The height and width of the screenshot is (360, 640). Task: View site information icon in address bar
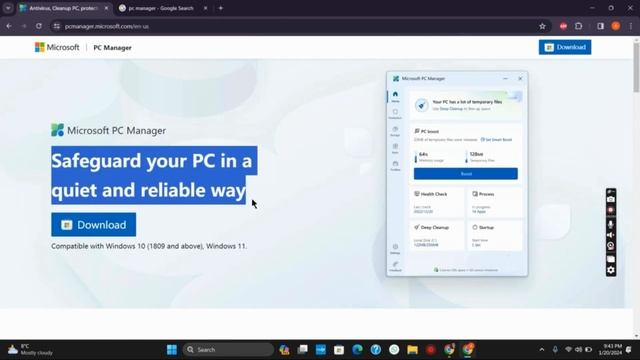[57, 26]
